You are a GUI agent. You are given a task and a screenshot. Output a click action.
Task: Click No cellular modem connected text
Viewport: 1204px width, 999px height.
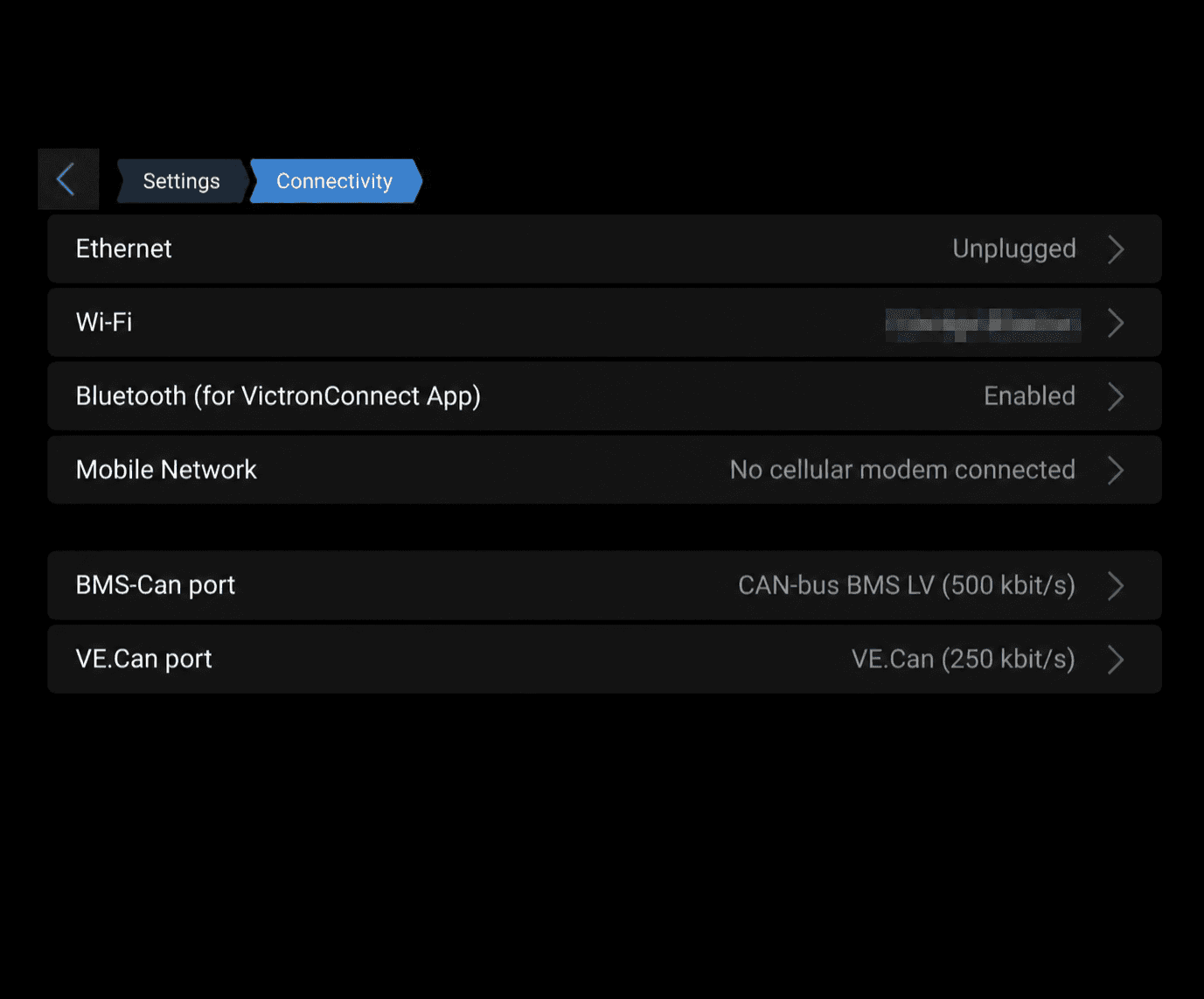point(902,470)
